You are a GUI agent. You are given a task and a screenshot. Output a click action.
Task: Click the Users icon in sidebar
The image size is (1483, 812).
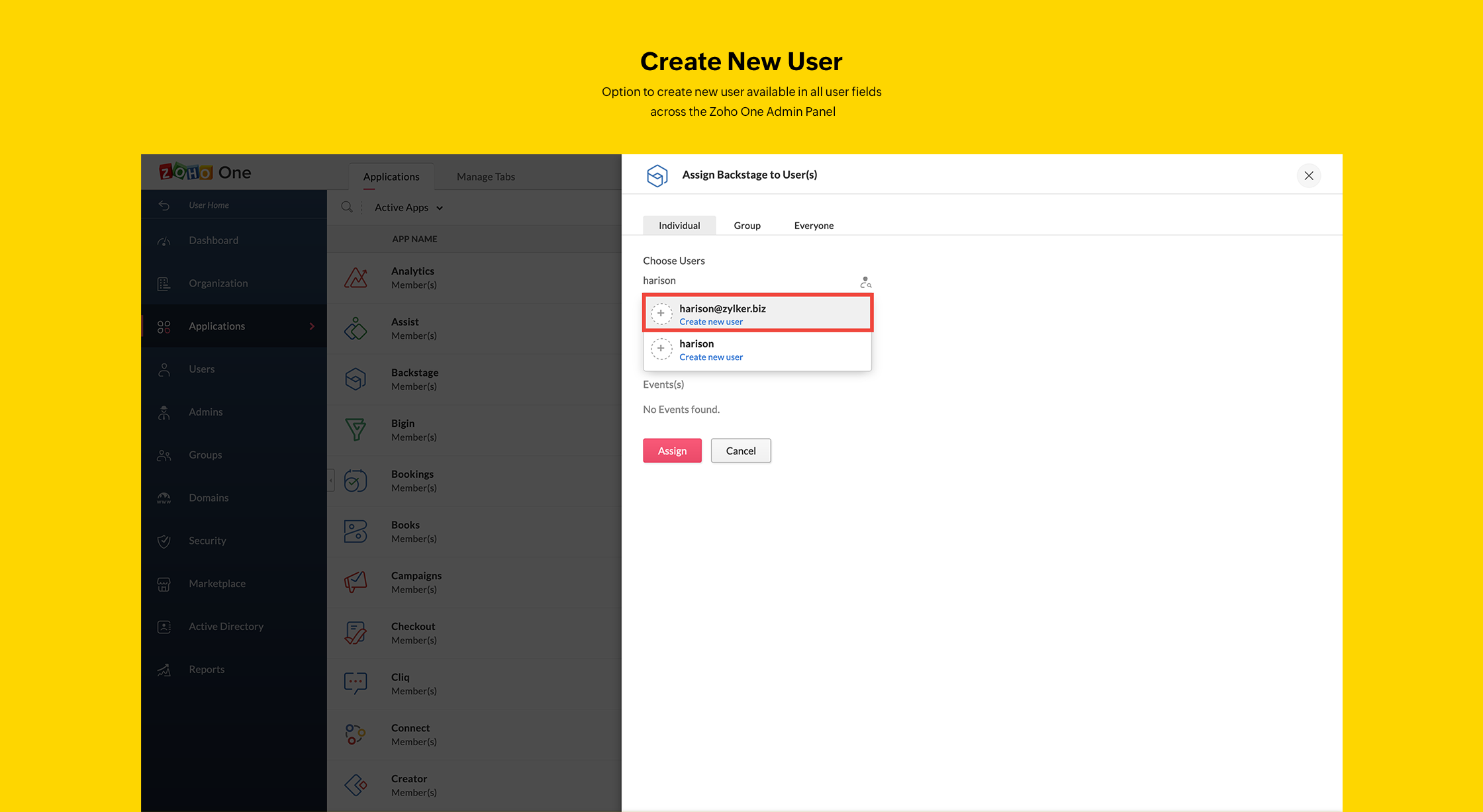pyautogui.click(x=164, y=369)
